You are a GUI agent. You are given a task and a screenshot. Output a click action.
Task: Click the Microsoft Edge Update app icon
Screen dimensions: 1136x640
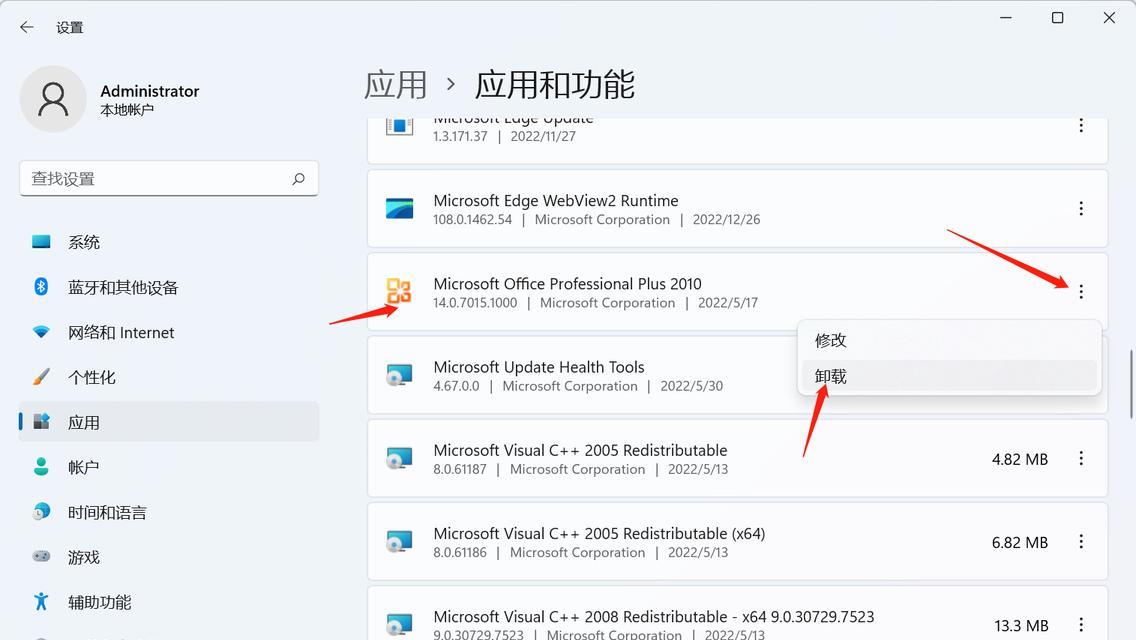coord(399,127)
